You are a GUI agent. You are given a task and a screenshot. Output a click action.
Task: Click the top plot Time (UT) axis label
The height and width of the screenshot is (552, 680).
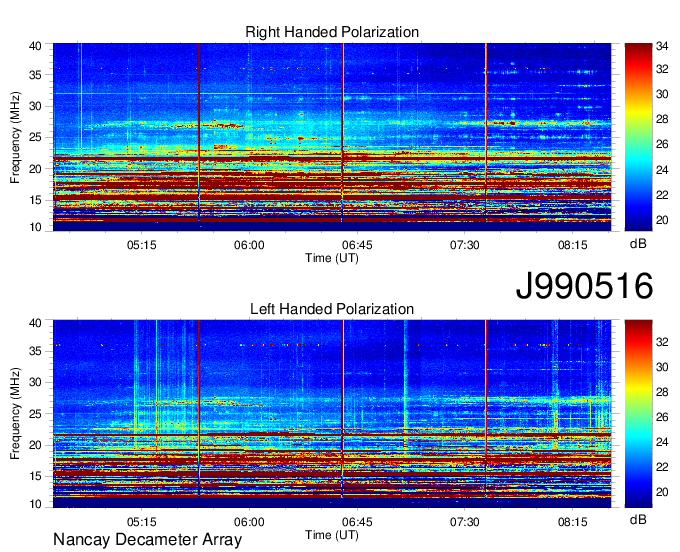(332, 258)
